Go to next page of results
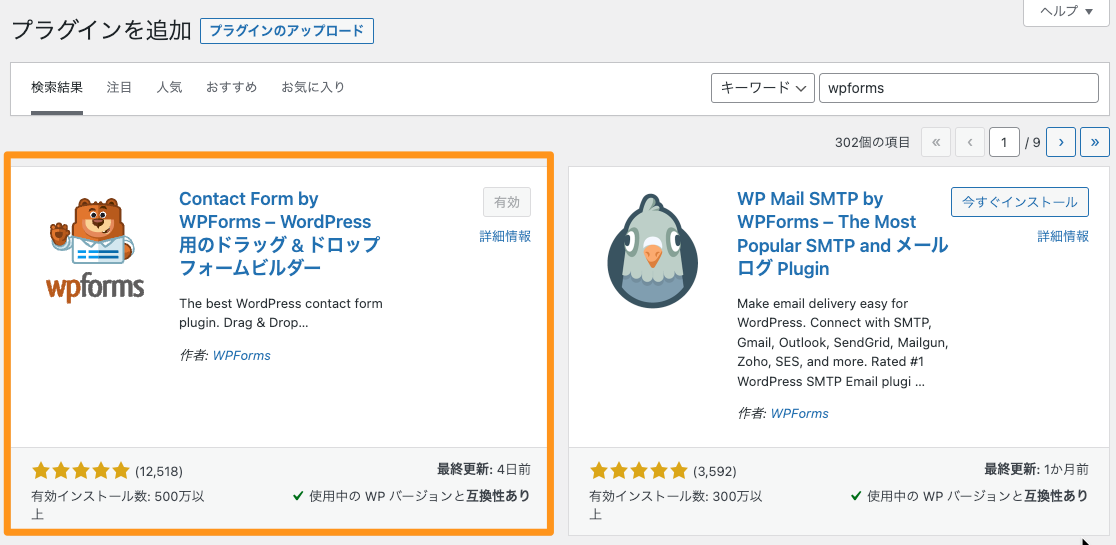The image size is (1116, 545). [x=1061, y=142]
